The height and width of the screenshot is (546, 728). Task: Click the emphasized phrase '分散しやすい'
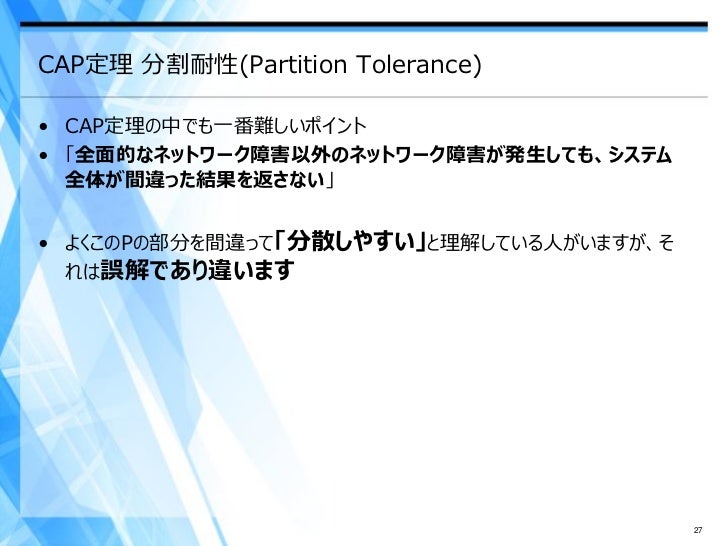click(351, 241)
